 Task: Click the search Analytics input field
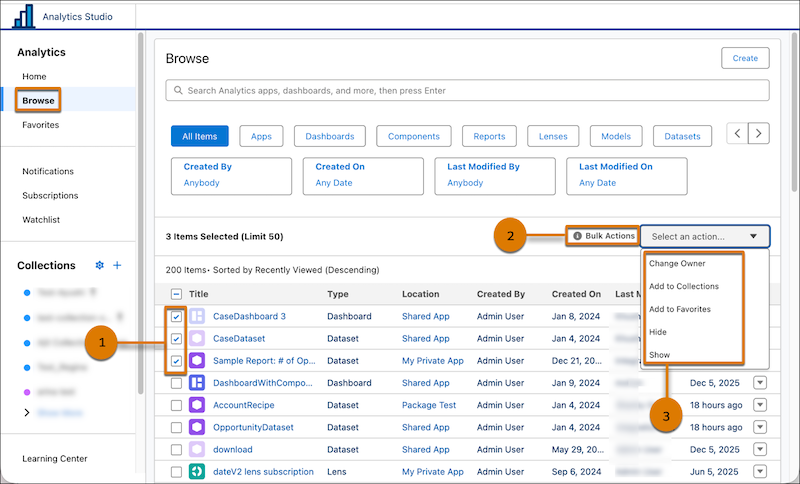[467, 90]
